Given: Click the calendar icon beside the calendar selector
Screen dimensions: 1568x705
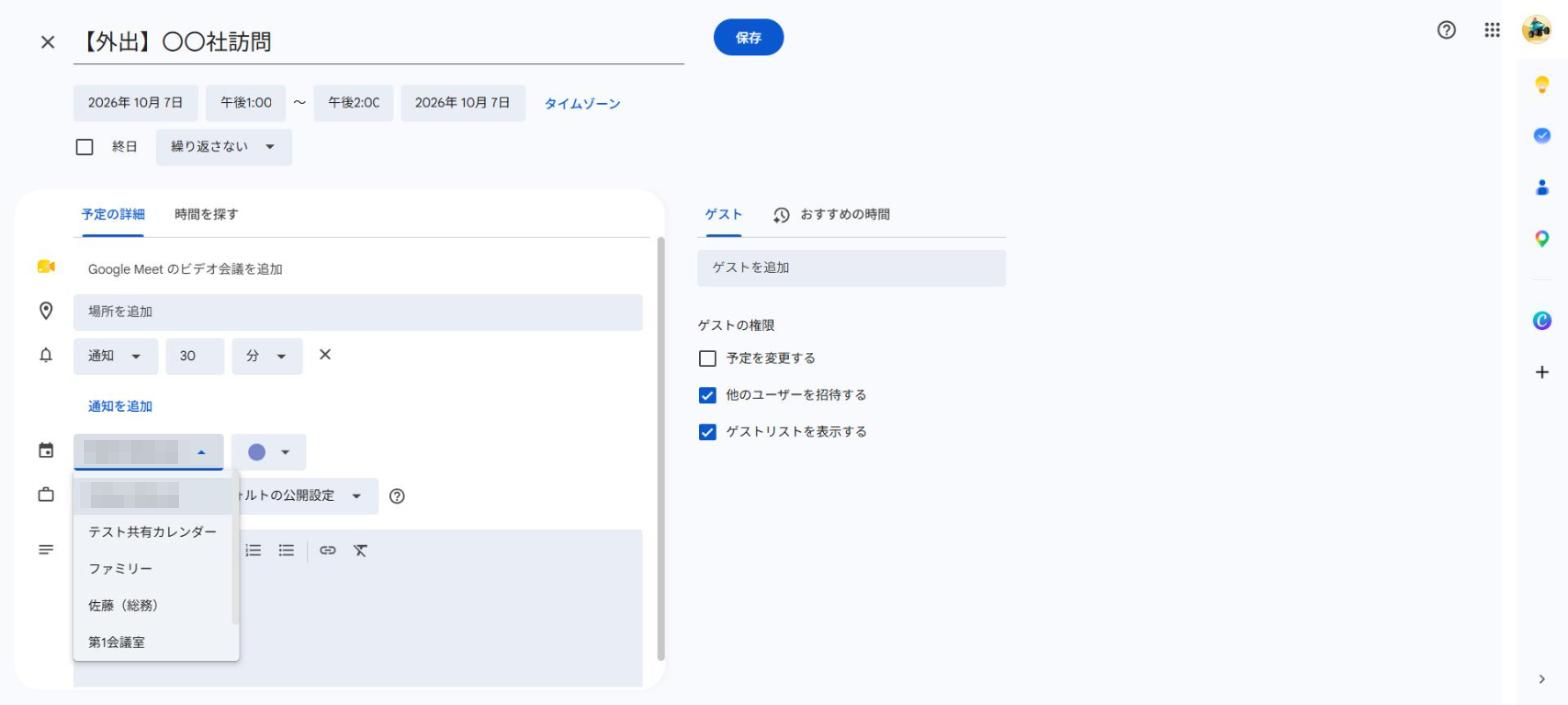Looking at the screenshot, I should coord(46,451).
